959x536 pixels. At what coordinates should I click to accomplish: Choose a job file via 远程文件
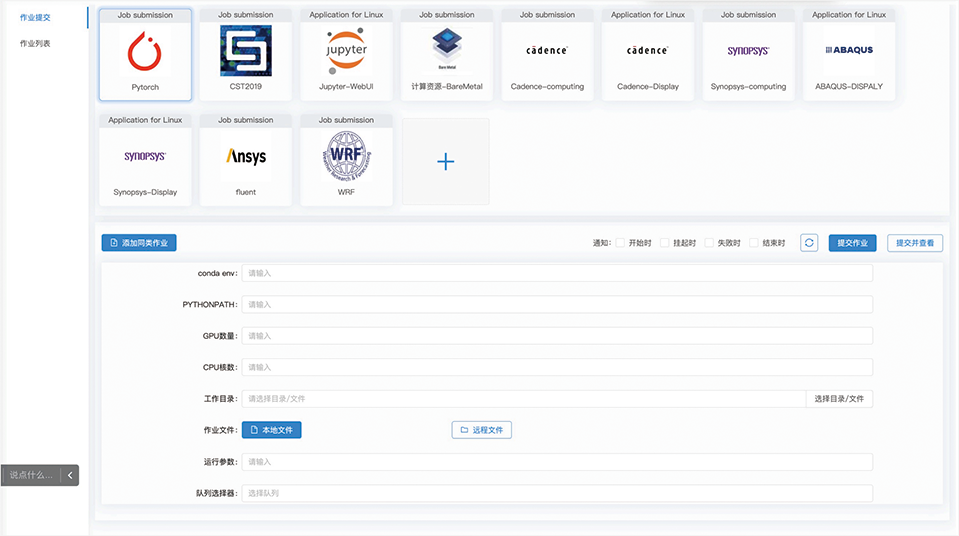482,430
